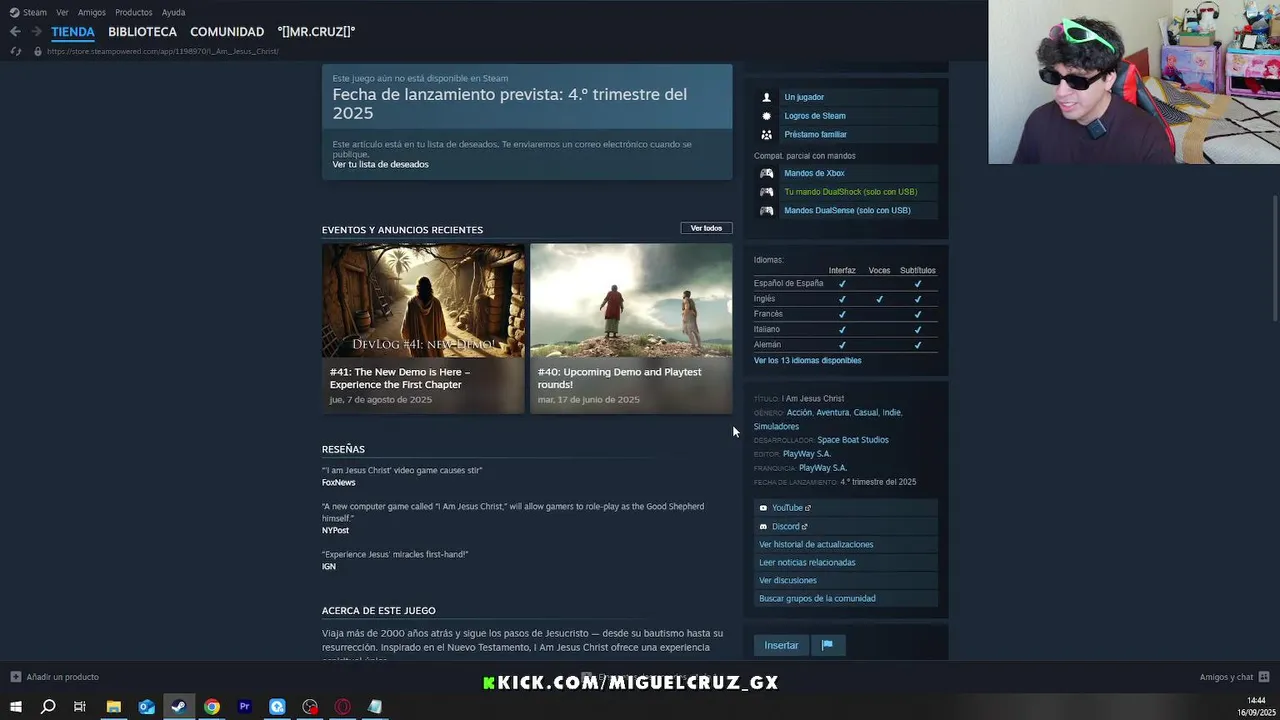The image size is (1280, 720).
Task: Click the controller icon beside Tu mando DualShock
Action: pyautogui.click(x=767, y=192)
